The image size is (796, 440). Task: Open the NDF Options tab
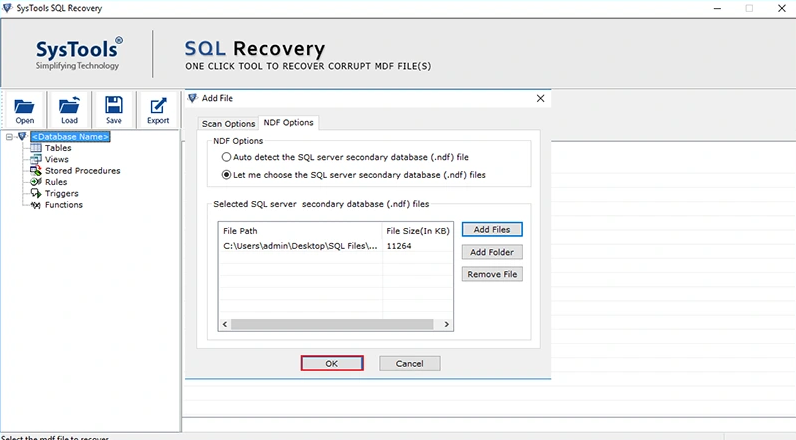(x=288, y=122)
